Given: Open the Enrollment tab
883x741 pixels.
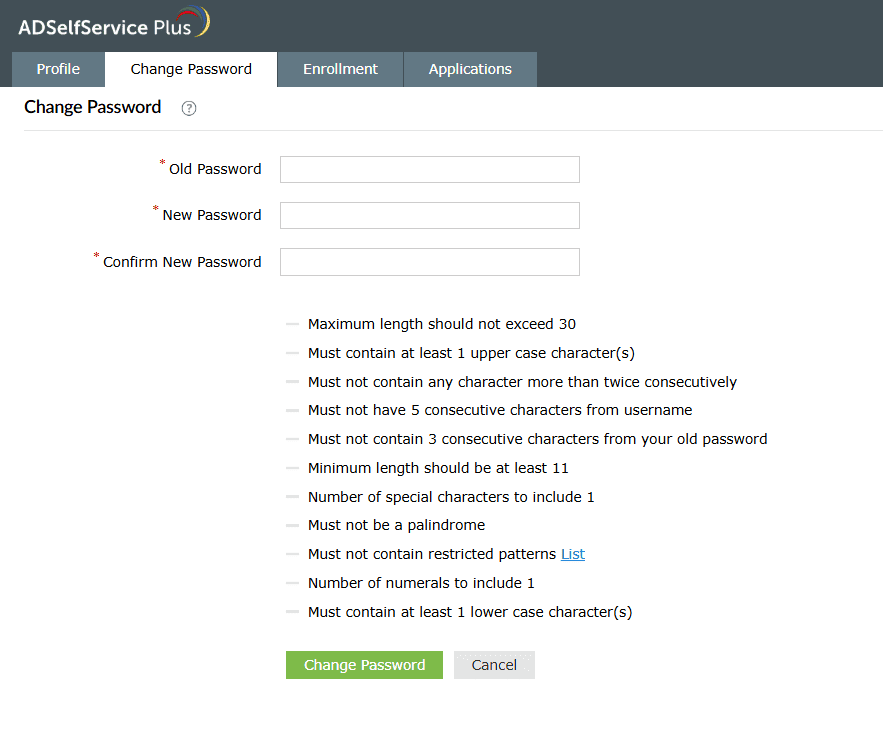Looking at the screenshot, I should (340, 69).
